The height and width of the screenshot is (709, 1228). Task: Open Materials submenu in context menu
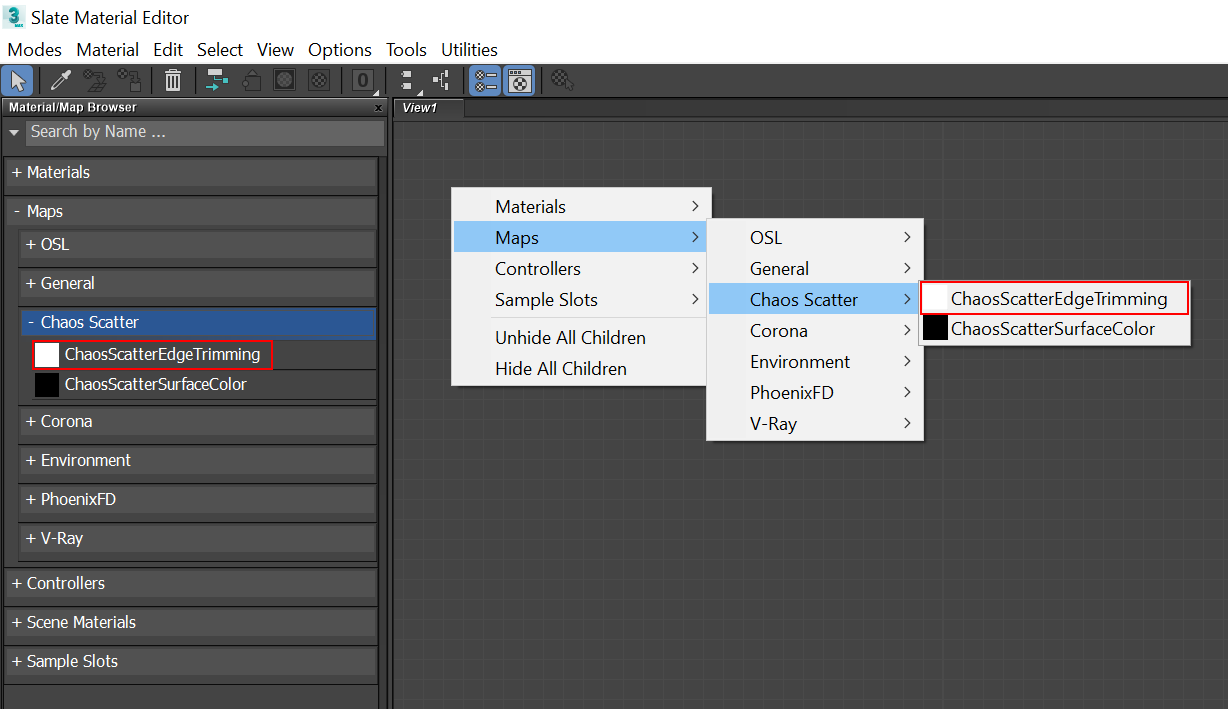(x=581, y=206)
